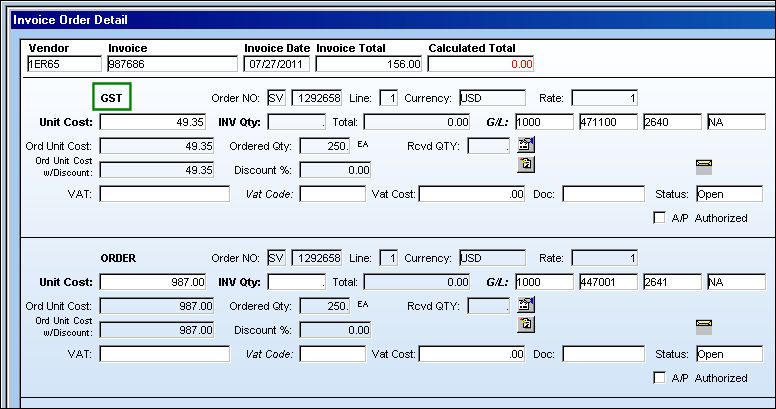776x409 pixels.
Task: Click the ORDER VAT field
Action: point(164,354)
